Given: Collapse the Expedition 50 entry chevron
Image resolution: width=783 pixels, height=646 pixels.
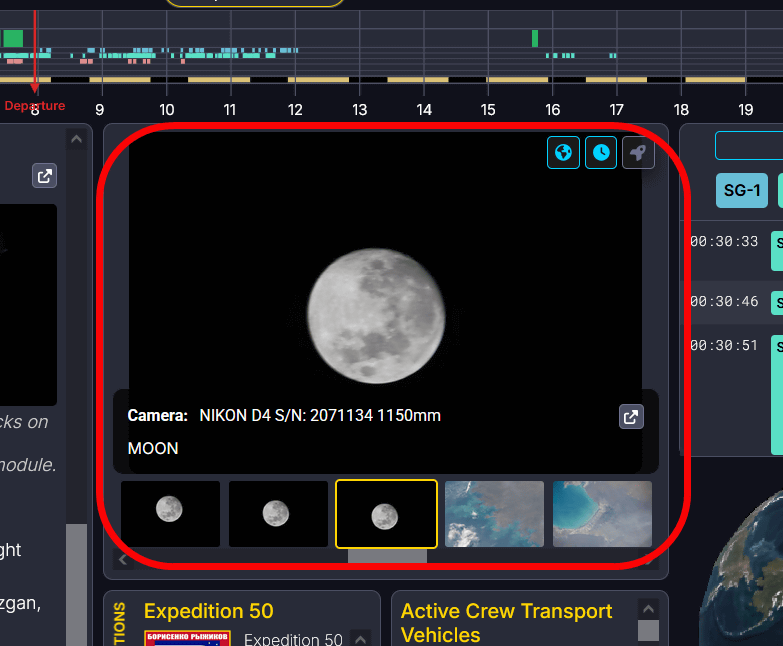Looking at the screenshot, I should coord(361,638).
